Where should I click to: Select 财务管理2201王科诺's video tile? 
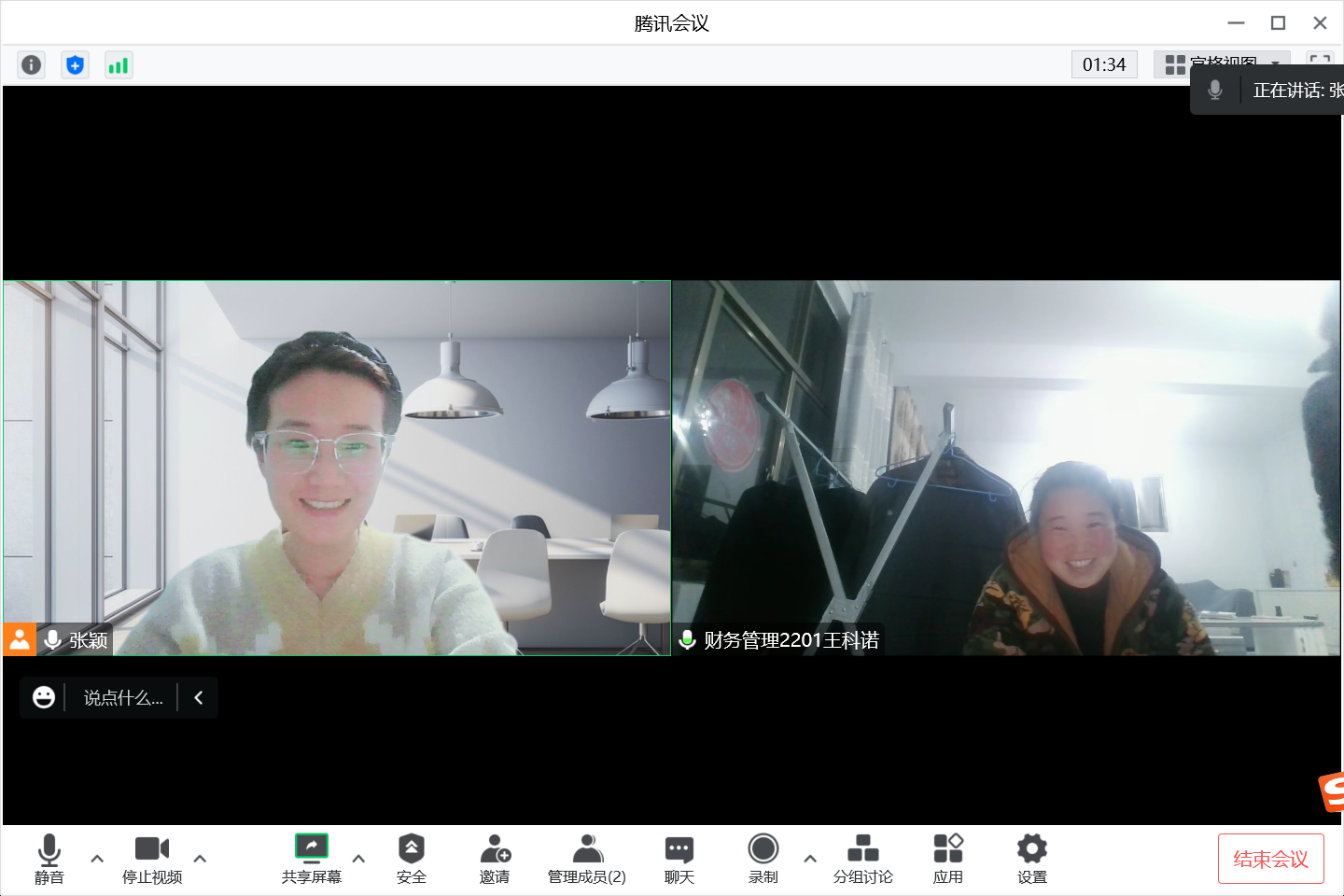(1006, 468)
